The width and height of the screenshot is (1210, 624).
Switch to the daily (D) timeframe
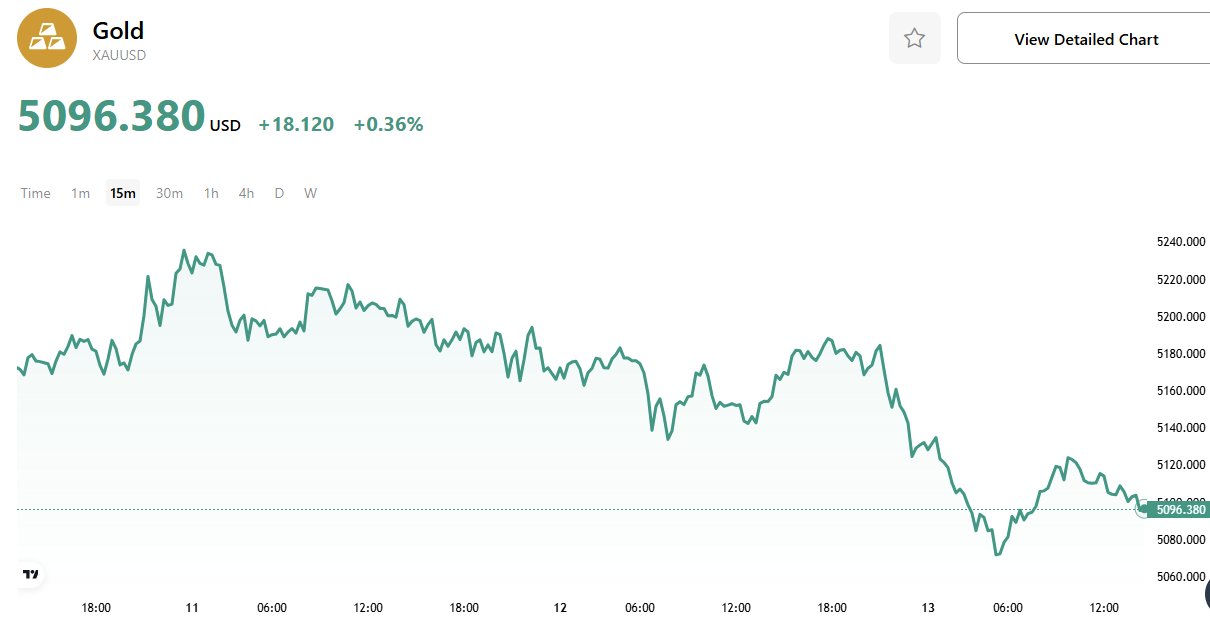[279, 193]
